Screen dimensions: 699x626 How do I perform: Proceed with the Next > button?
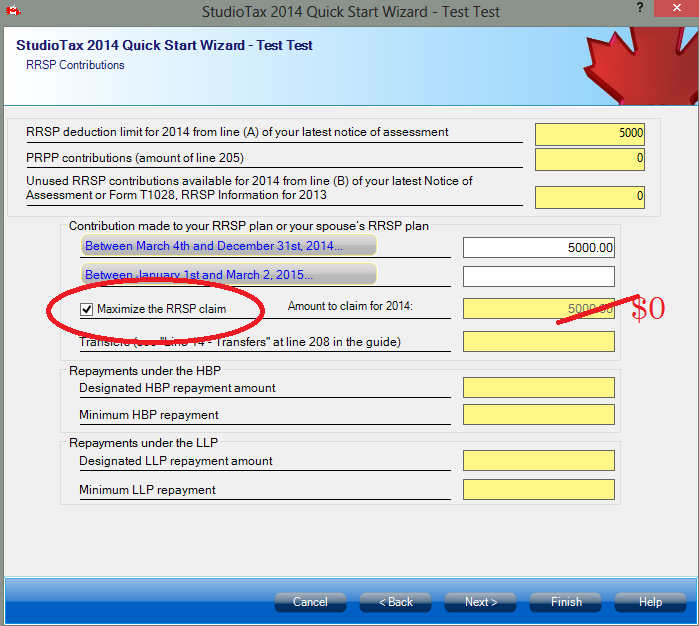tap(481, 602)
